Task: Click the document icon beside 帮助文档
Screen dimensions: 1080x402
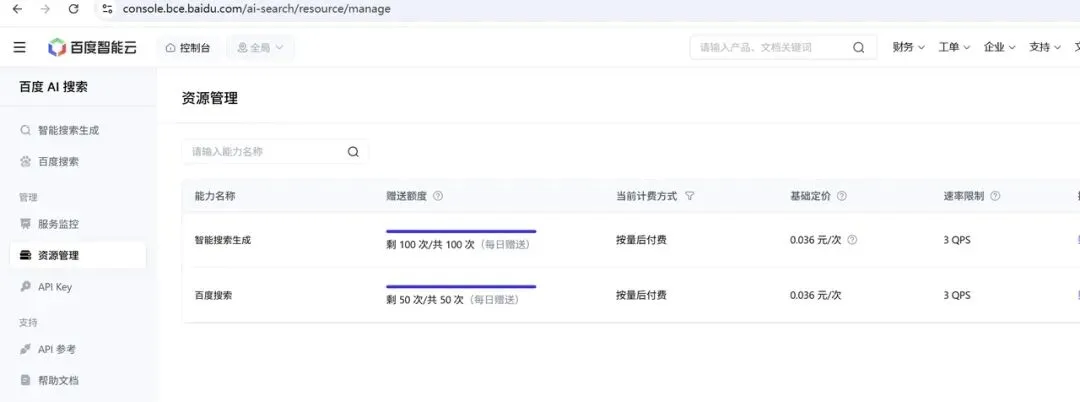Action: pos(25,380)
